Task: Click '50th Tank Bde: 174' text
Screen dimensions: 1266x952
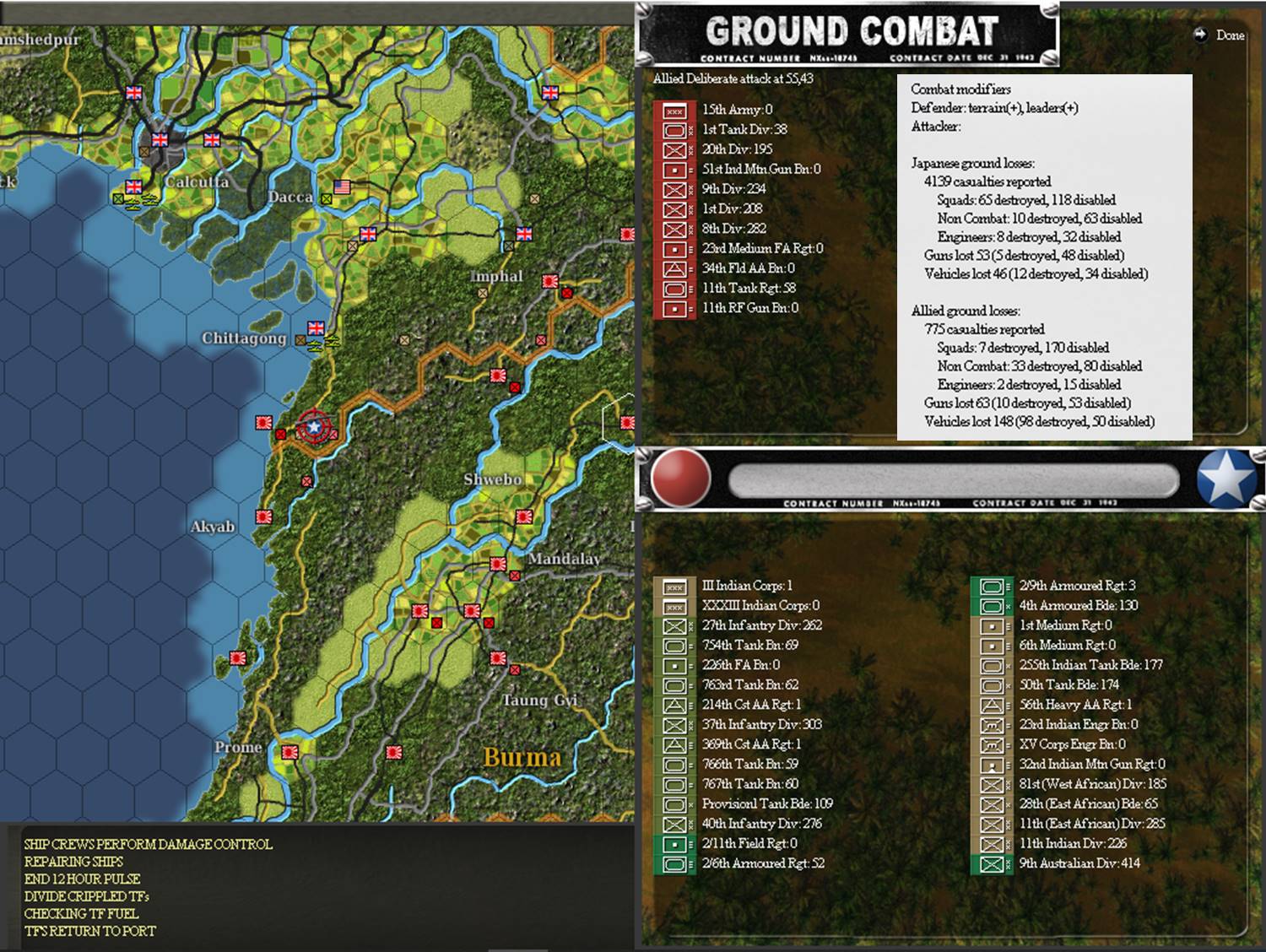Action: (1069, 684)
